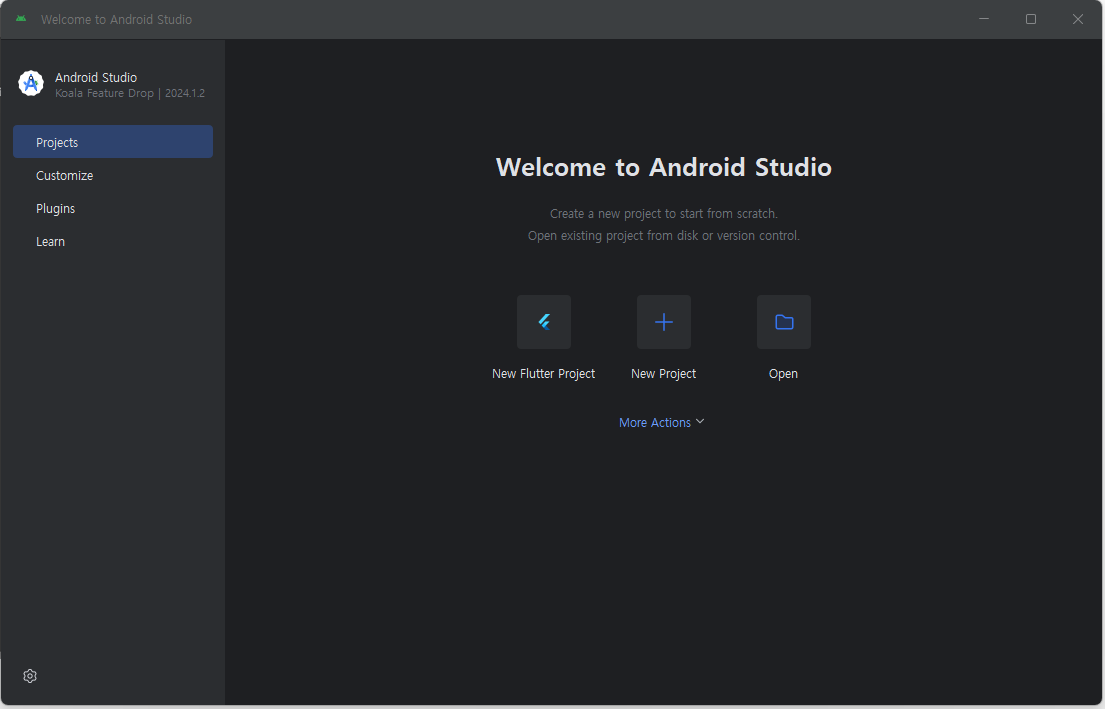Go to the Learn tab
Viewport: 1105px width, 709px height.
tap(113, 242)
